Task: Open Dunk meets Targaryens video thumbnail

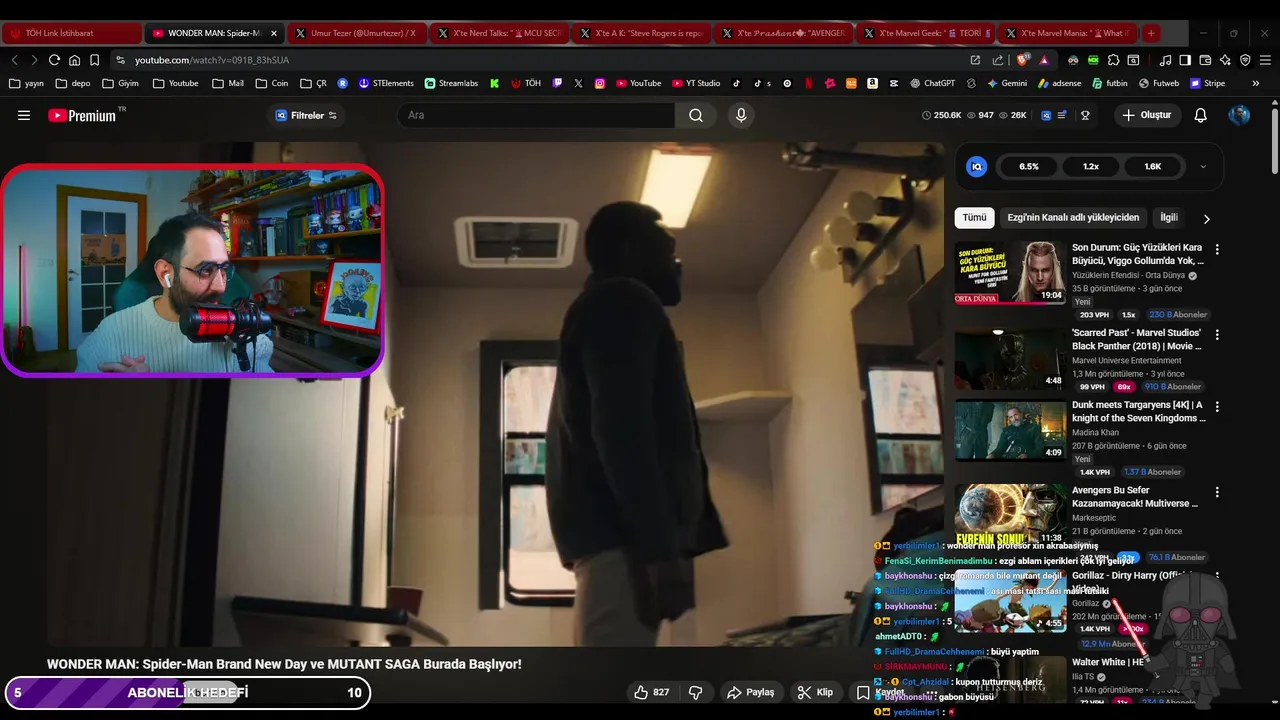Action: click(x=1010, y=430)
